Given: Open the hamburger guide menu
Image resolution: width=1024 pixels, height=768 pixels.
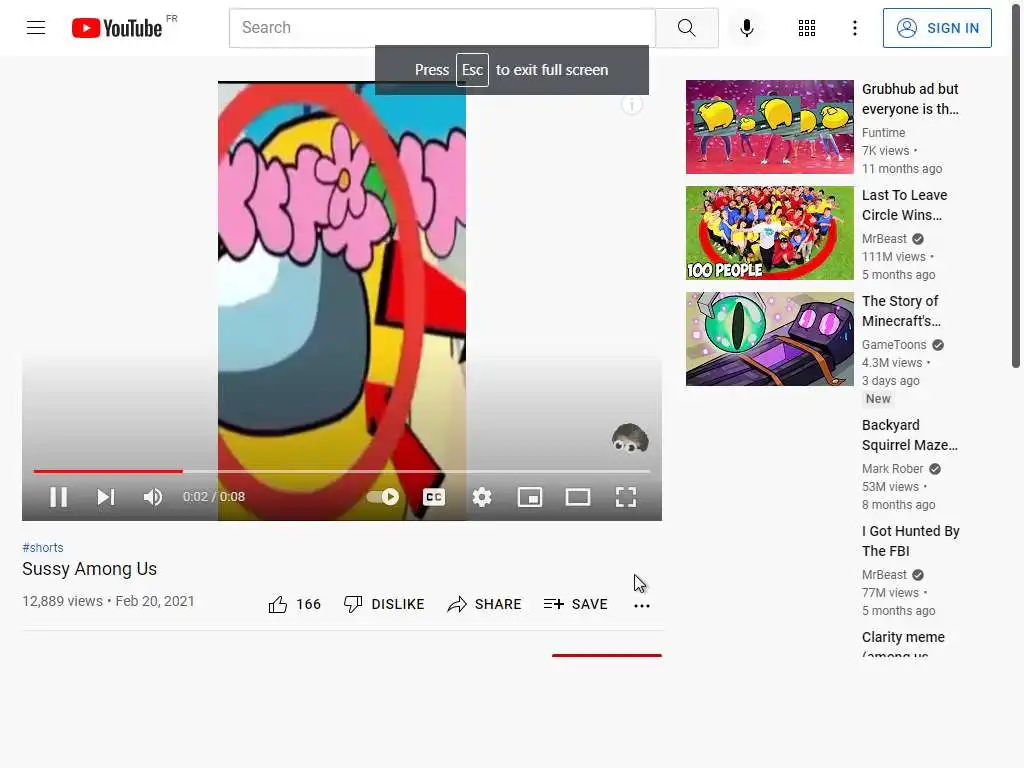Looking at the screenshot, I should click(x=36, y=27).
